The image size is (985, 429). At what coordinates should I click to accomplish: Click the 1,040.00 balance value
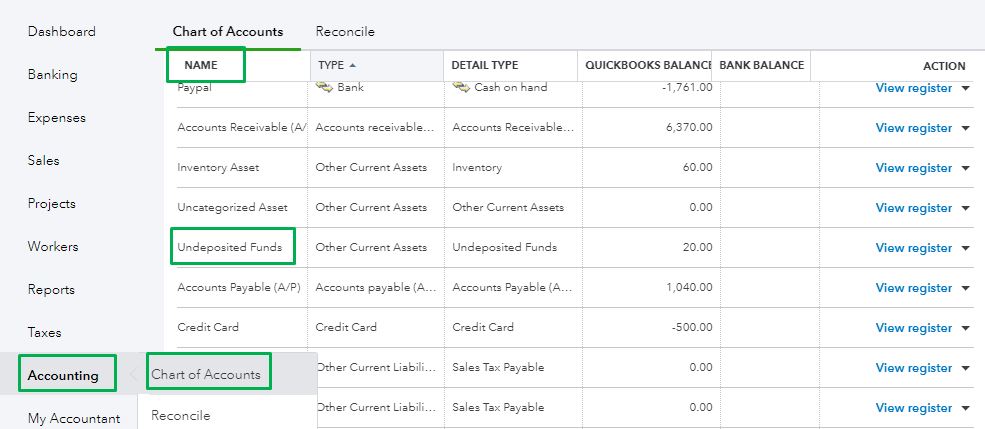[x=689, y=288]
